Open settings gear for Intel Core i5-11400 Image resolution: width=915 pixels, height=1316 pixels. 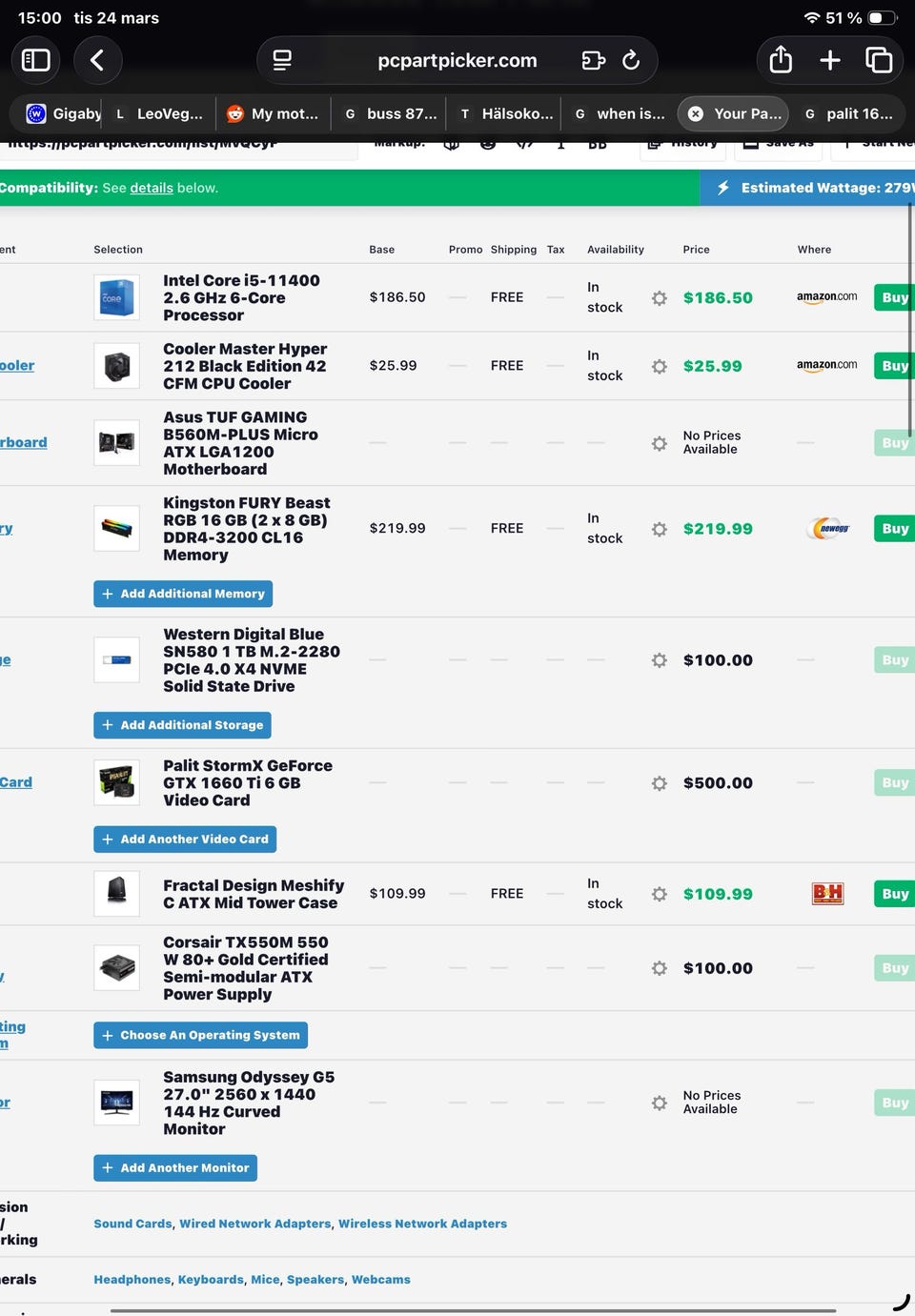point(660,298)
